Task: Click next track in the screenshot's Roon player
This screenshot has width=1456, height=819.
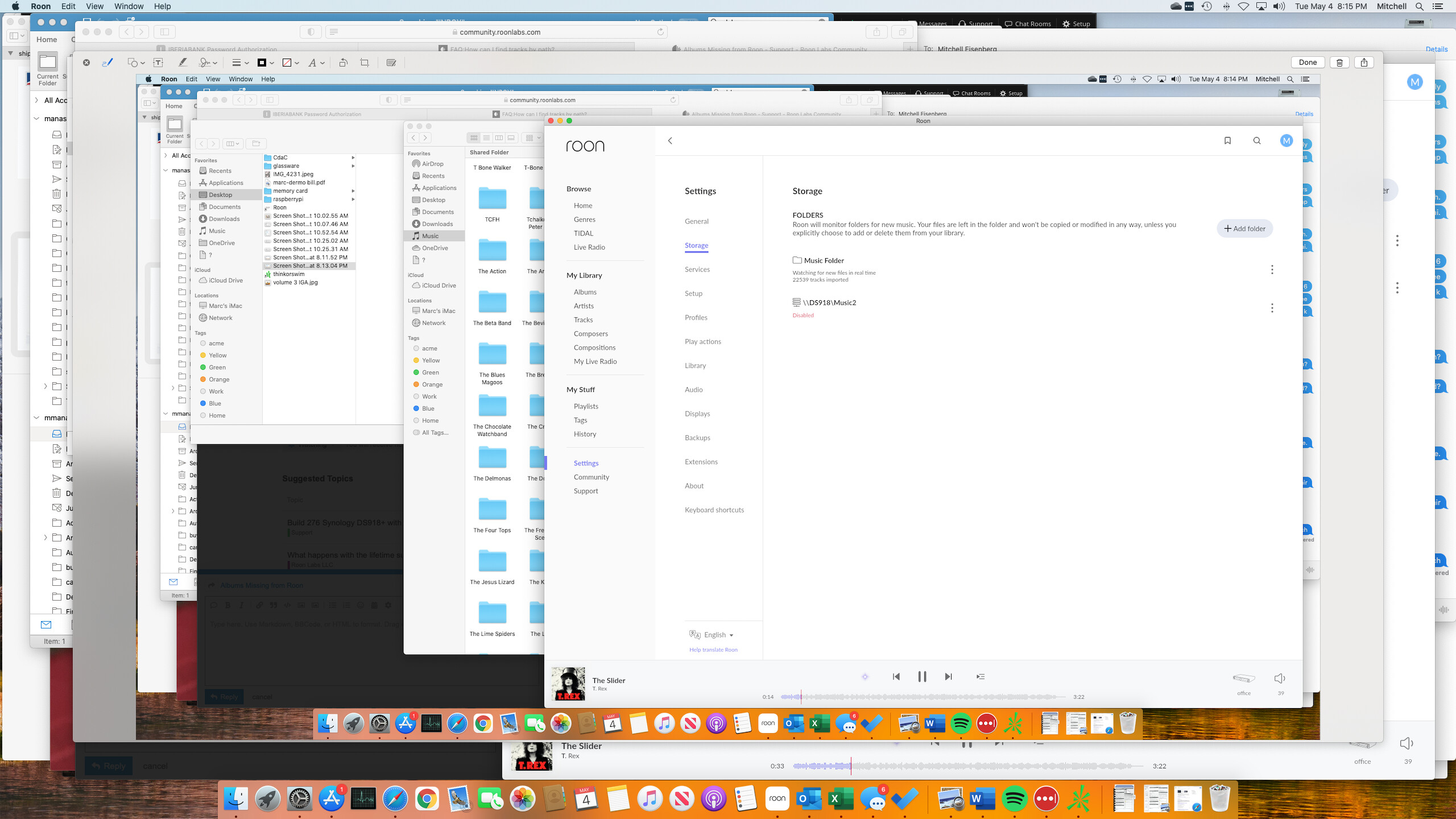Action: (x=948, y=676)
